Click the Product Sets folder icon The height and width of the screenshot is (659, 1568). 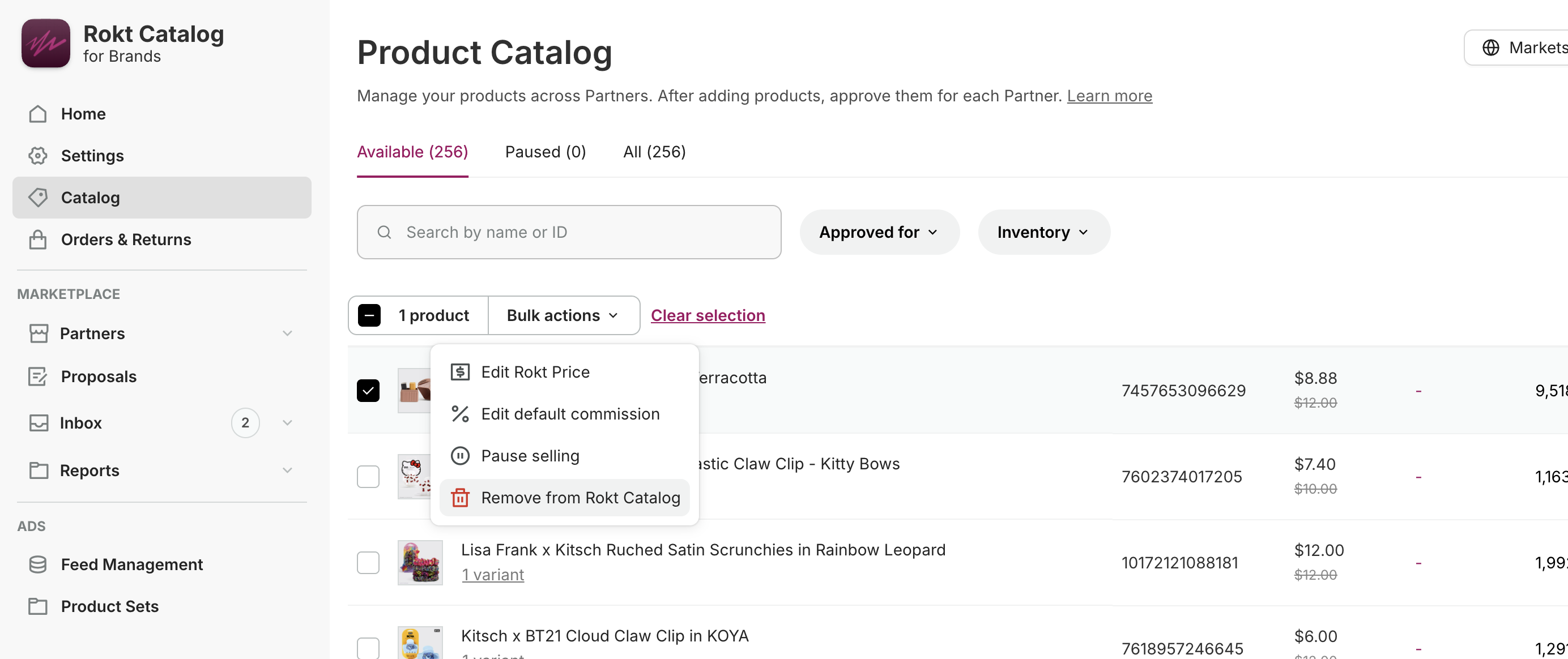(x=38, y=607)
